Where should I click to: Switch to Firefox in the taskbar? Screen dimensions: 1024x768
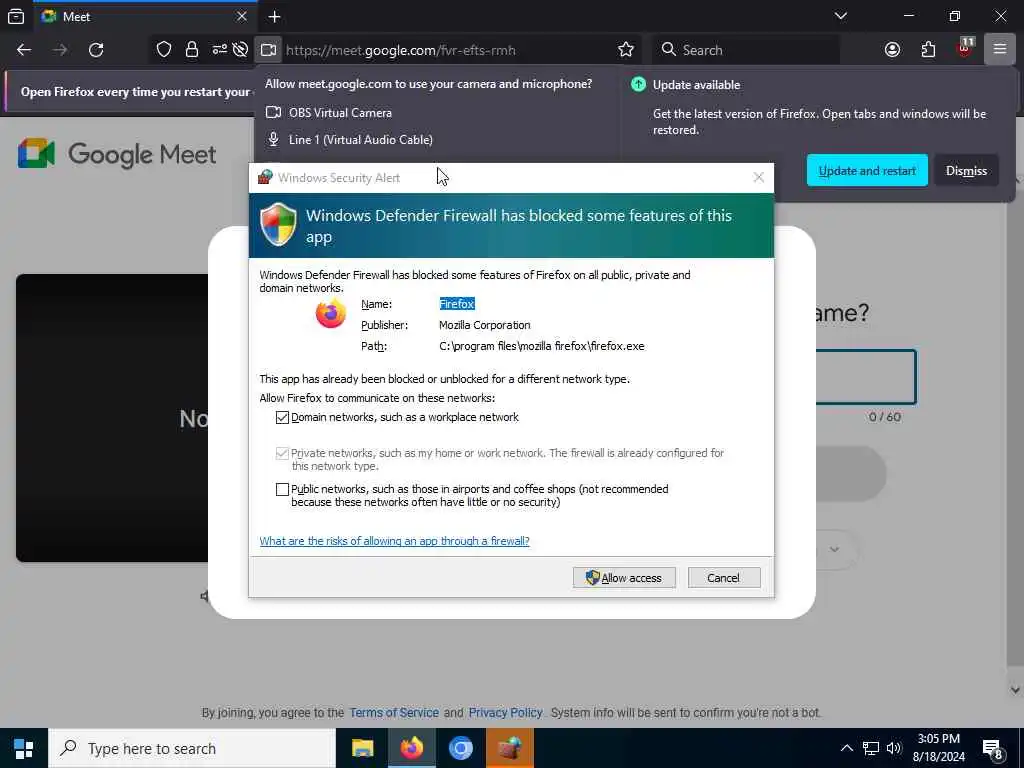[x=411, y=748]
